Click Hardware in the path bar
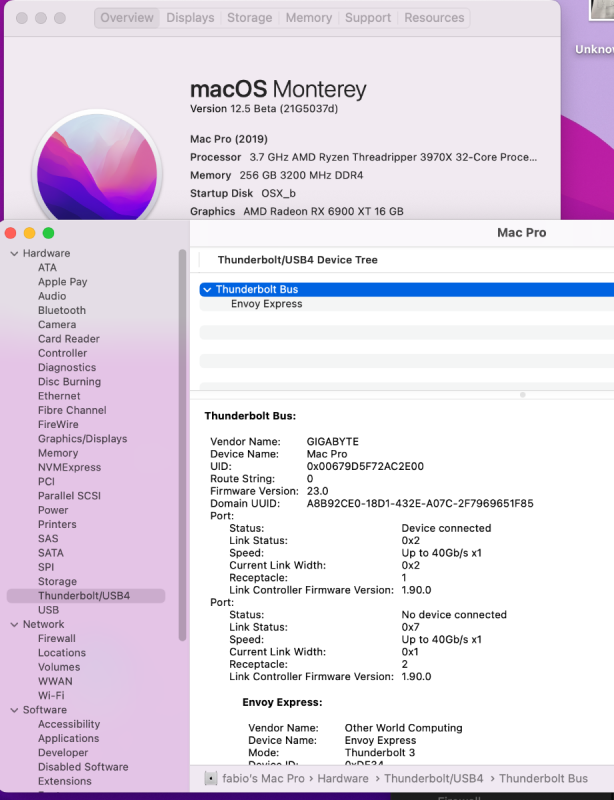This screenshot has height=800, width=614. click(x=343, y=779)
